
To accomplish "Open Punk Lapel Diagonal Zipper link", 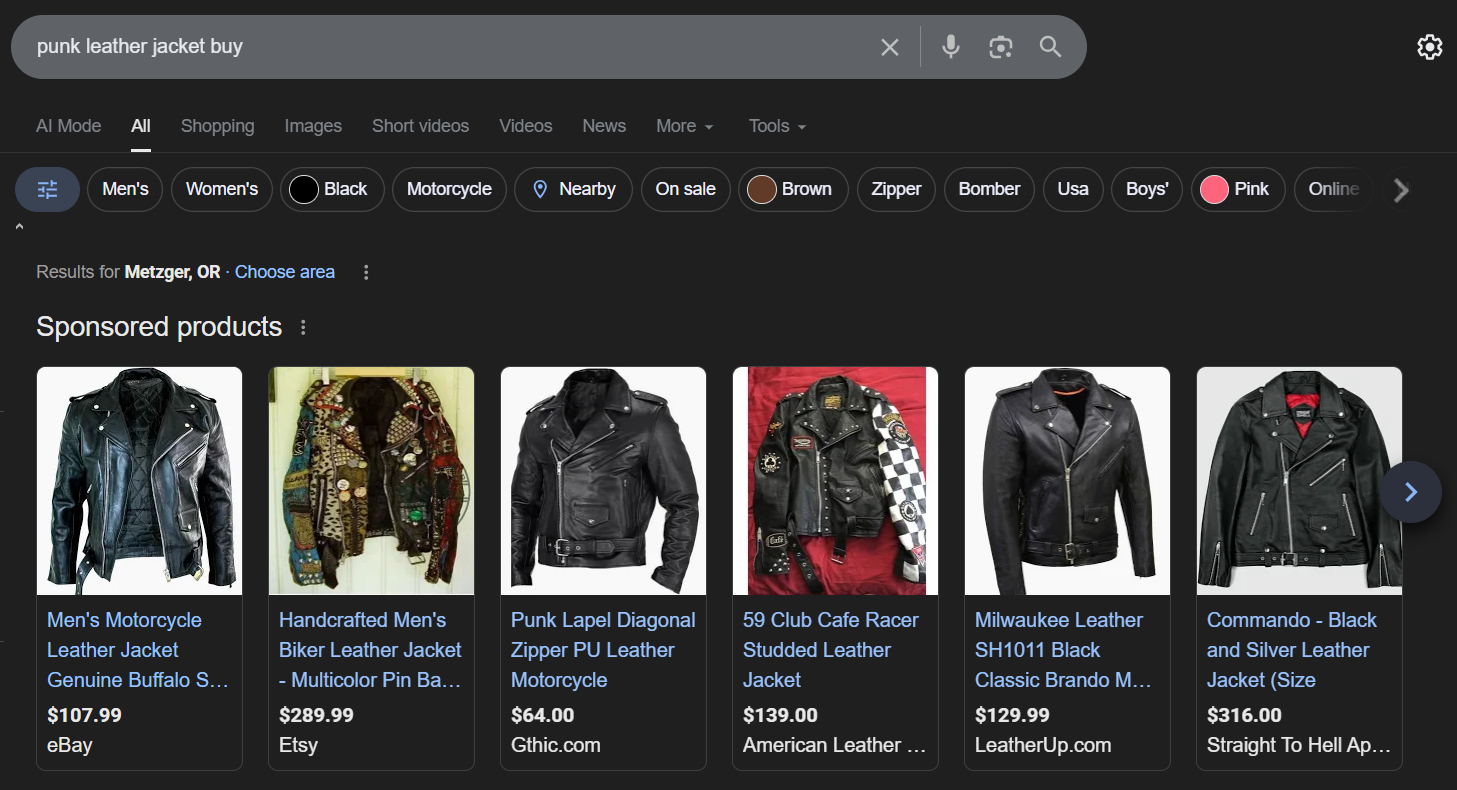I will pyautogui.click(x=603, y=650).
